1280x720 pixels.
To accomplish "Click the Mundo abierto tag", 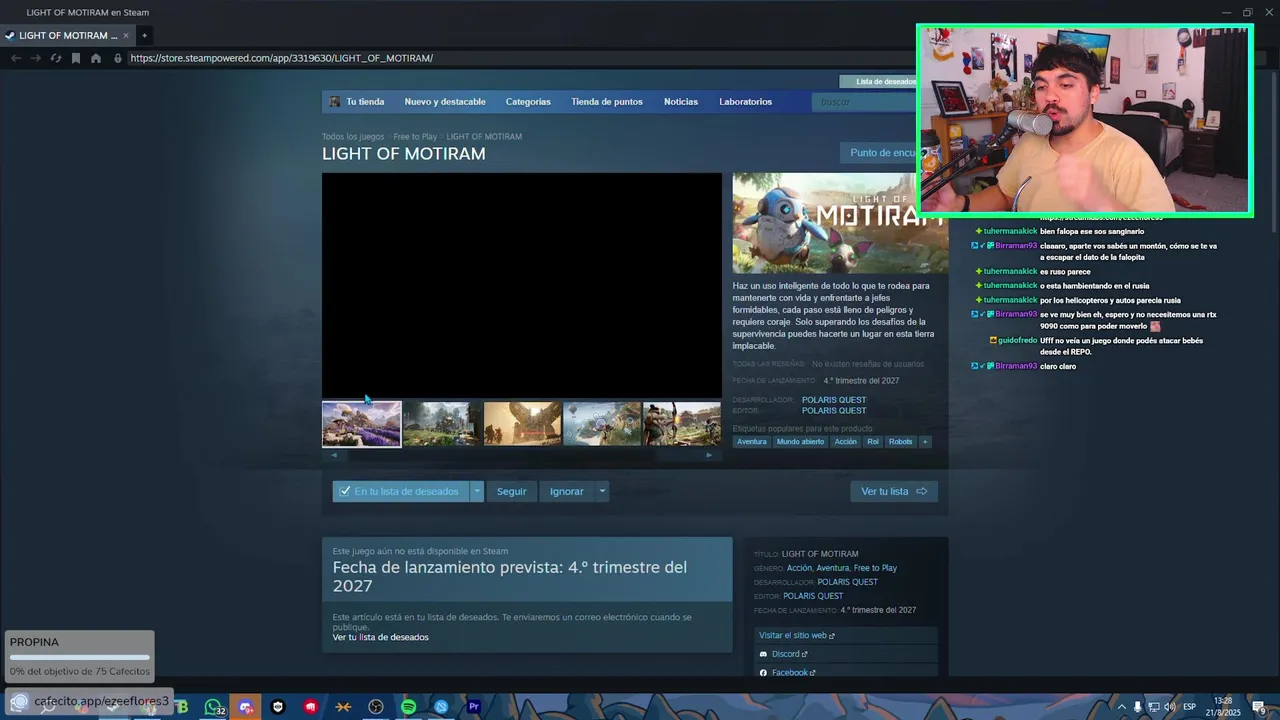I will 800,442.
